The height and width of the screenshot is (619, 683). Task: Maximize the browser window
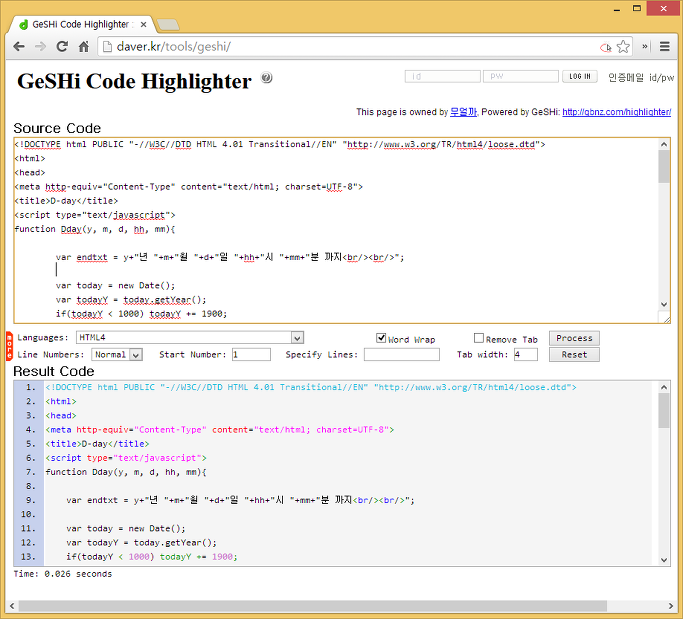(x=637, y=8)
